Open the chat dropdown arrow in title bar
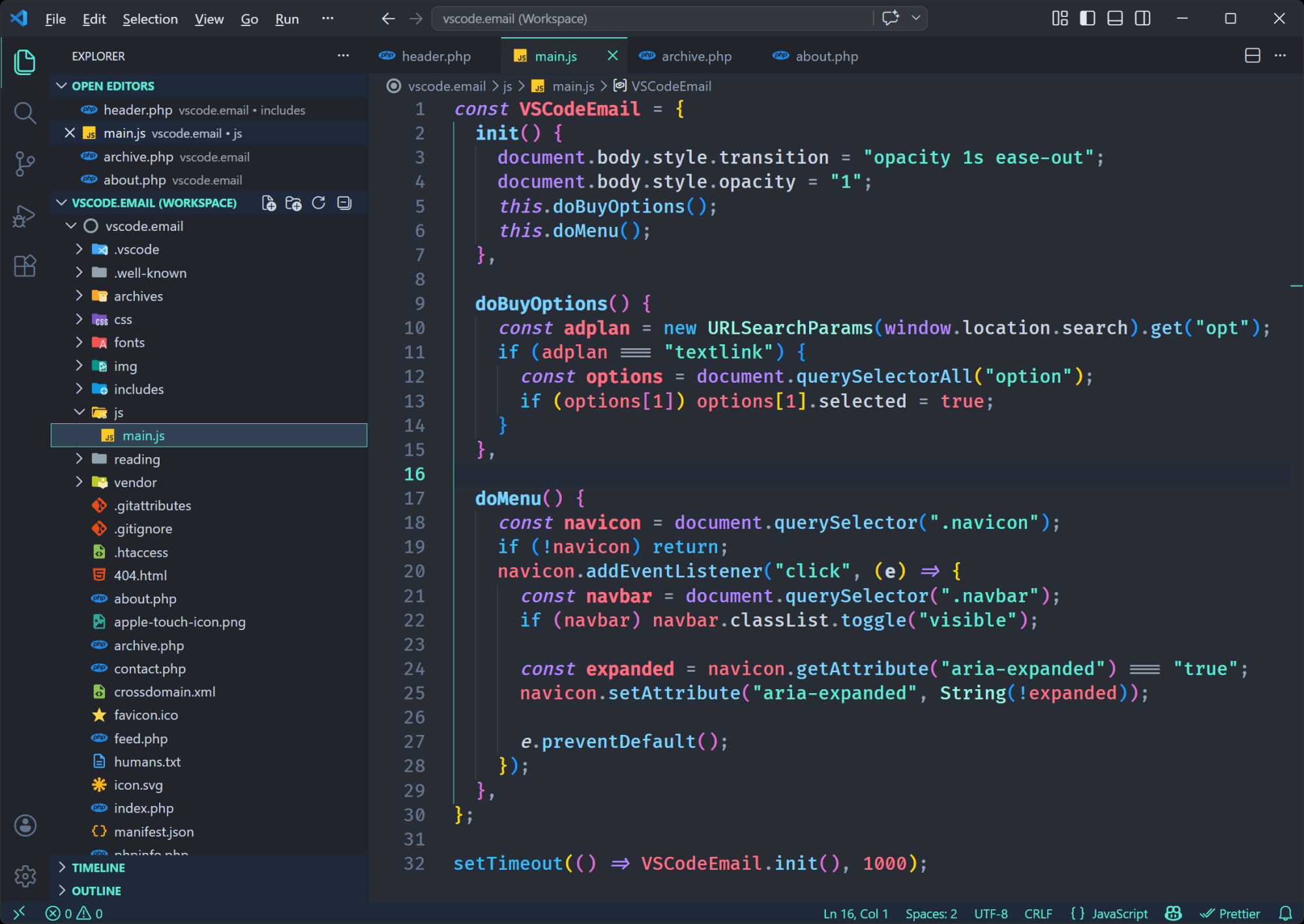The height and width of the screenshot is (924, 1304). (916, 18)
